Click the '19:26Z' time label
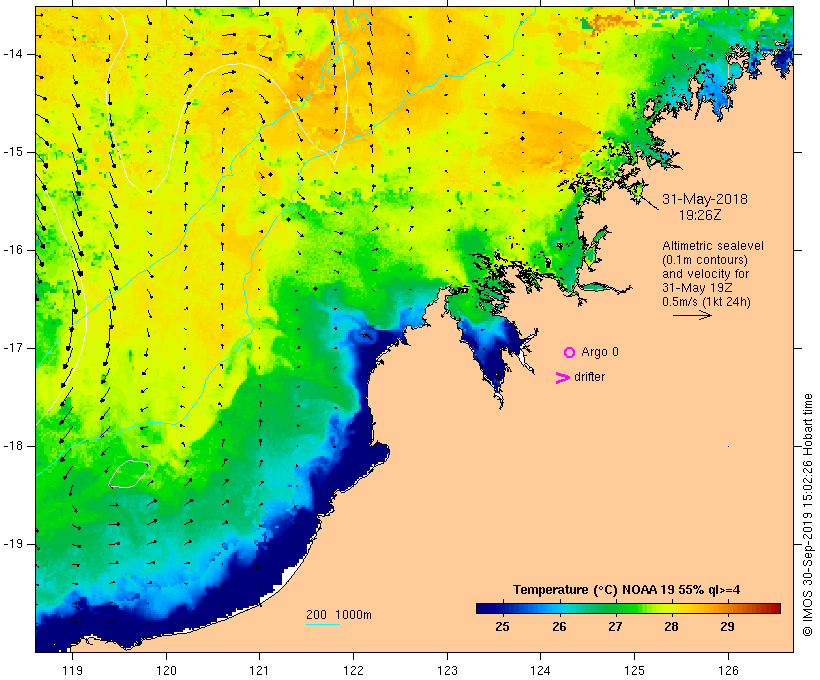Image resolution: width=820 pixels, height=680 pixels. [700, 215]
